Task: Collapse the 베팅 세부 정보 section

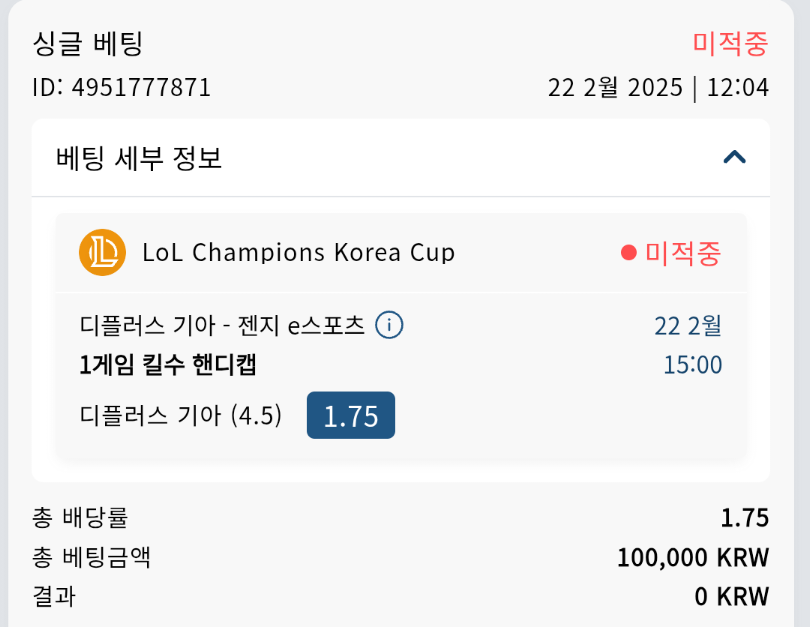Action: pos(734,157)
